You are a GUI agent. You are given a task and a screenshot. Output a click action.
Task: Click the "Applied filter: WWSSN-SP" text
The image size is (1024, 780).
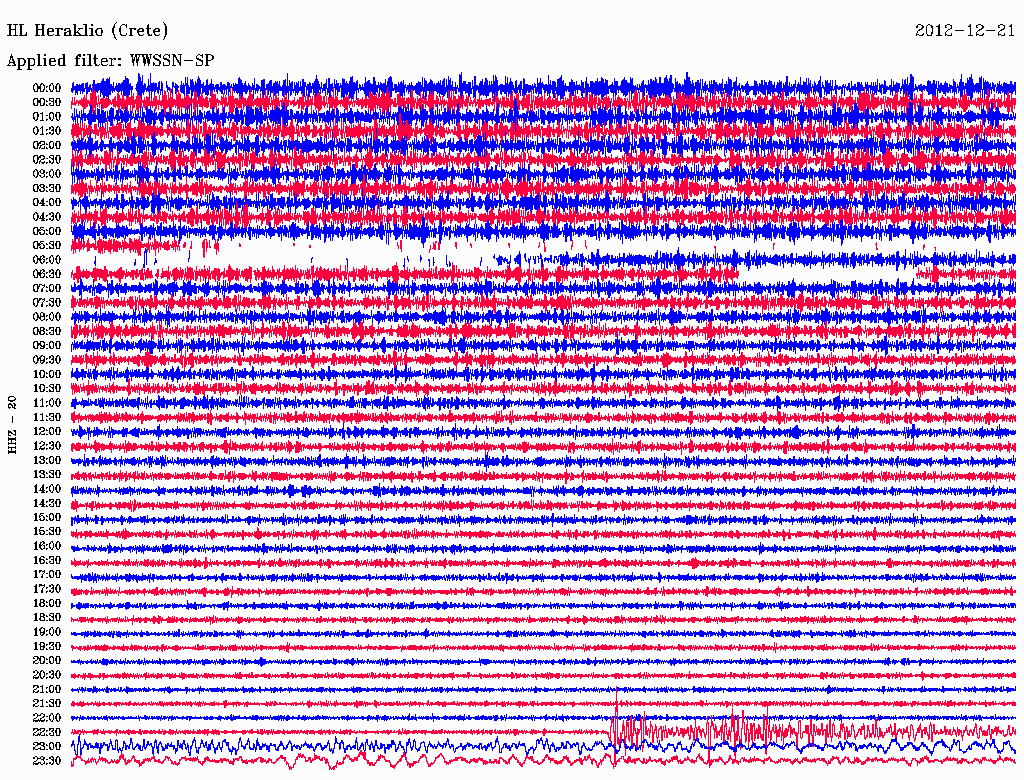click(110, 61)
